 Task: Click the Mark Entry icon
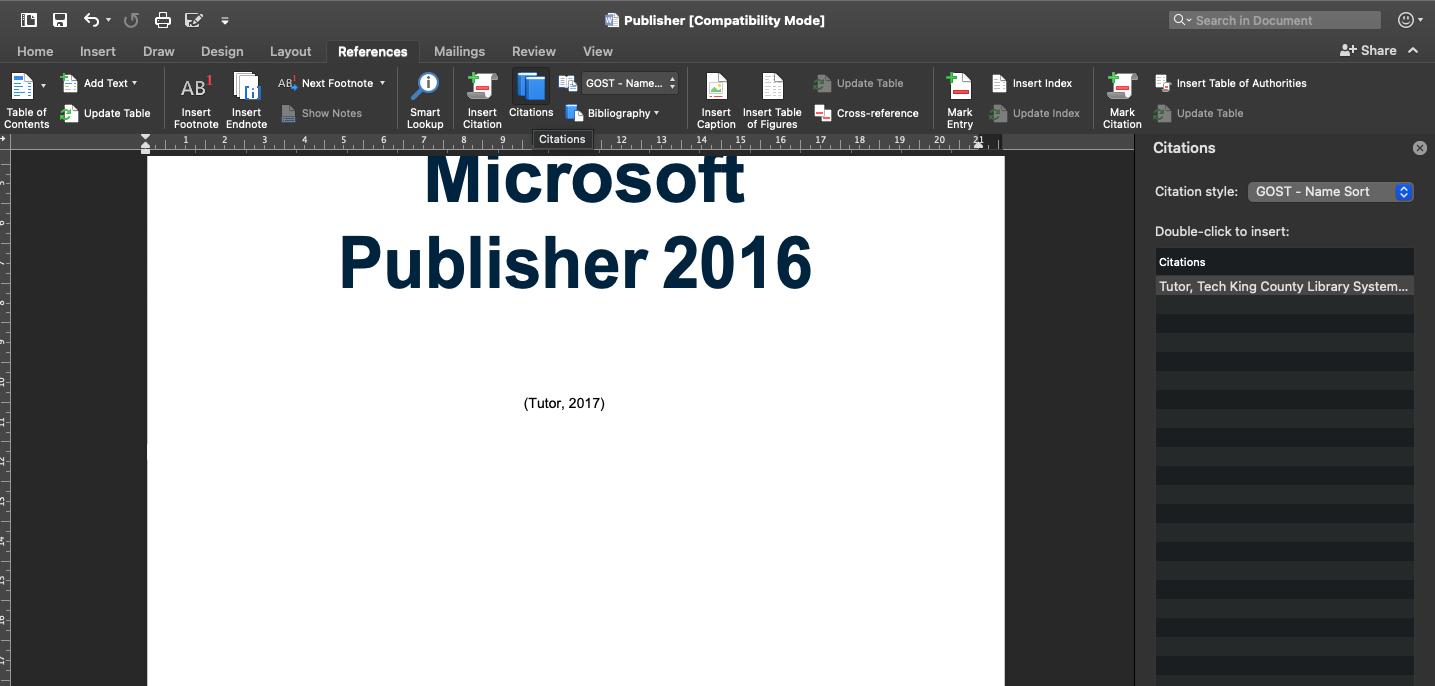click(960, 87)
